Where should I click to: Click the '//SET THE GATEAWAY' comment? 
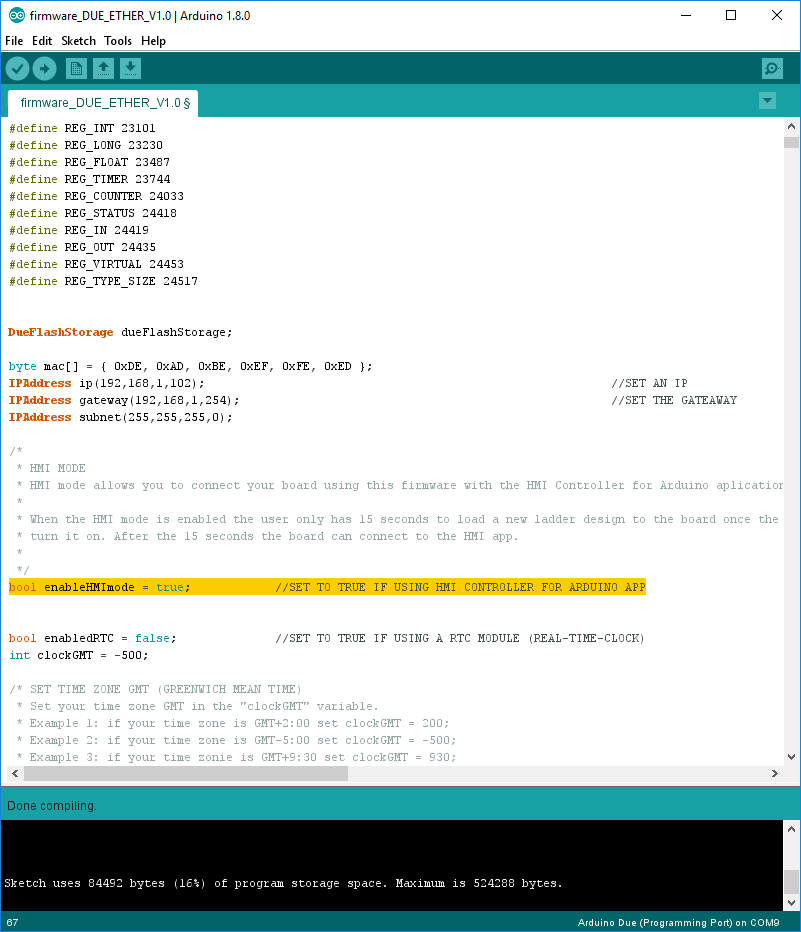(x=674, y=400)
